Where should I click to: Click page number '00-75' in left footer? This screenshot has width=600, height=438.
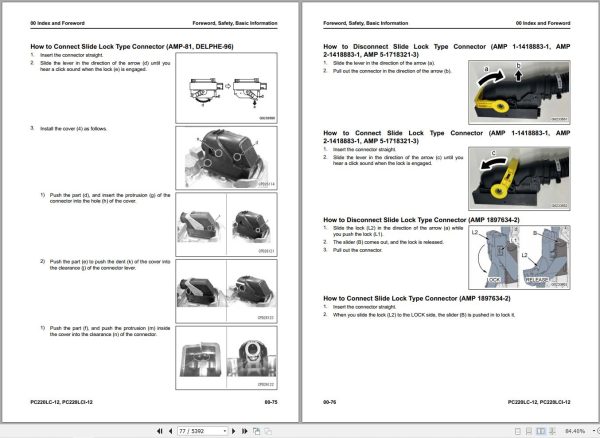point(271,402)
